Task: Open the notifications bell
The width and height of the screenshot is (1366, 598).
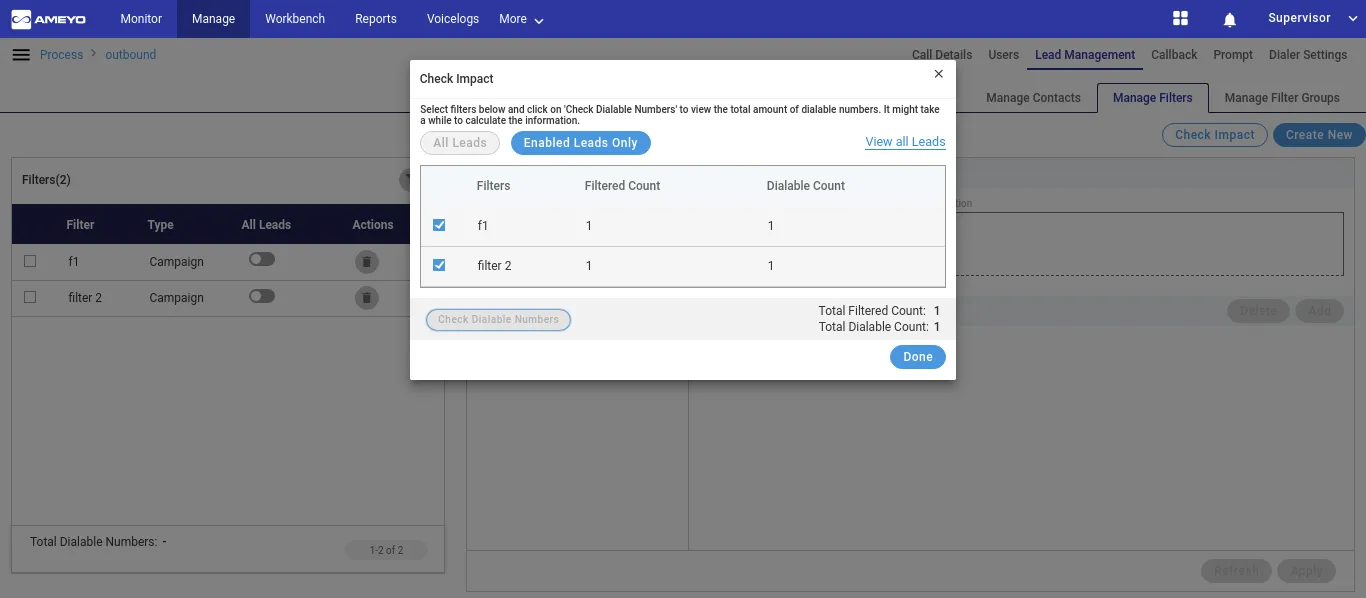Action: point(1230,19)
